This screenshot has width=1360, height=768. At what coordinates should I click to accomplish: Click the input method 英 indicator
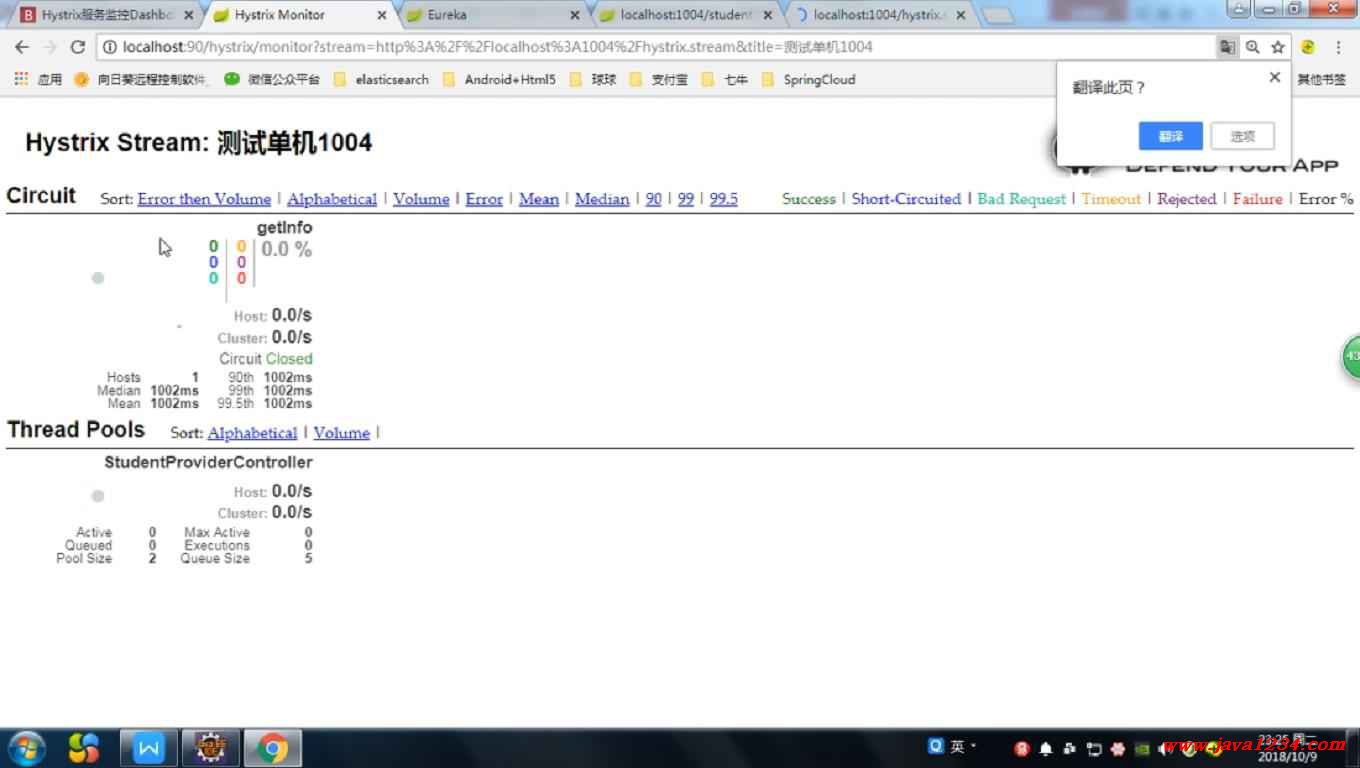click(958, 746)
